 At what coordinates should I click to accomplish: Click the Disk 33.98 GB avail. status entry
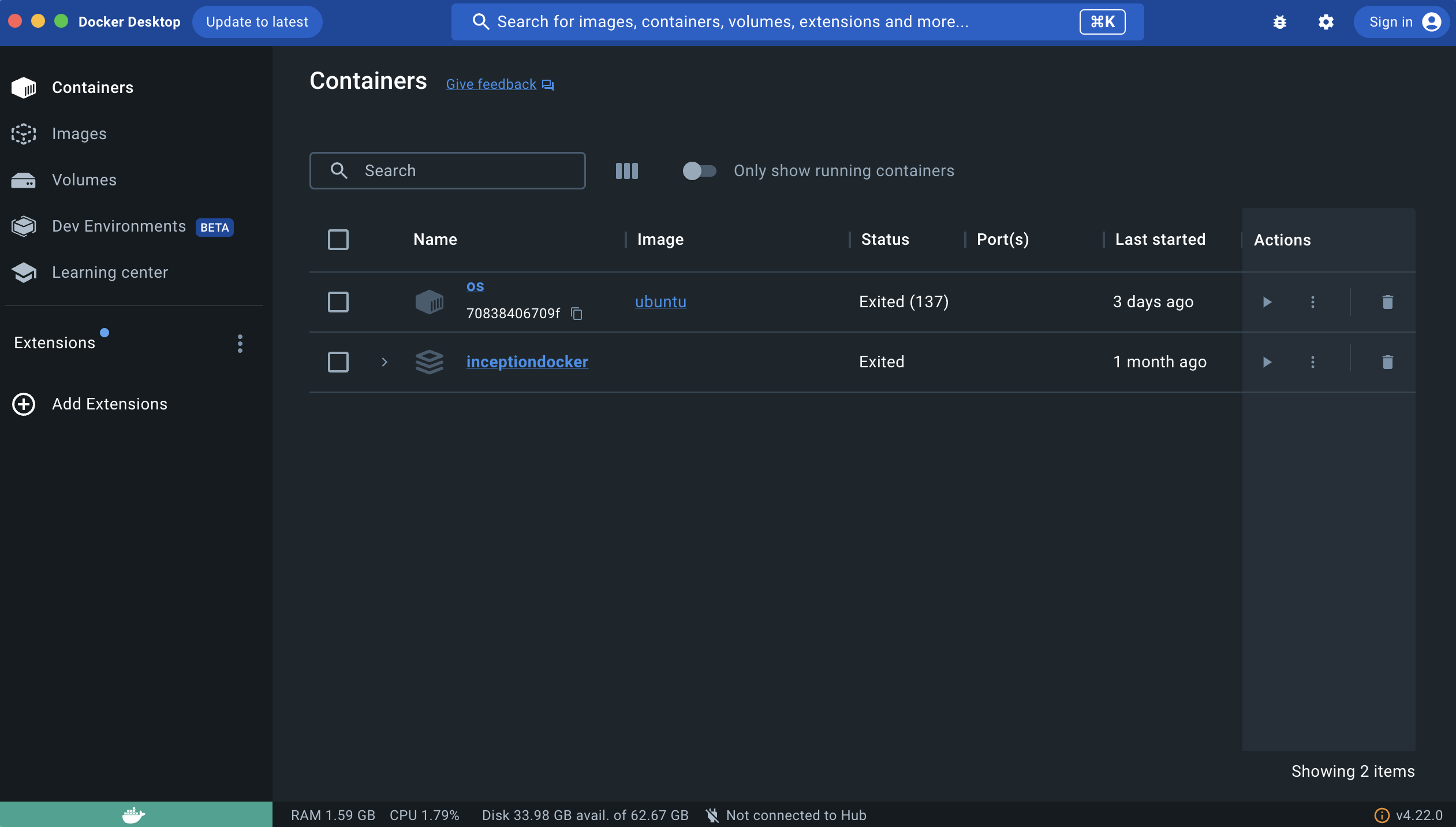585,815
